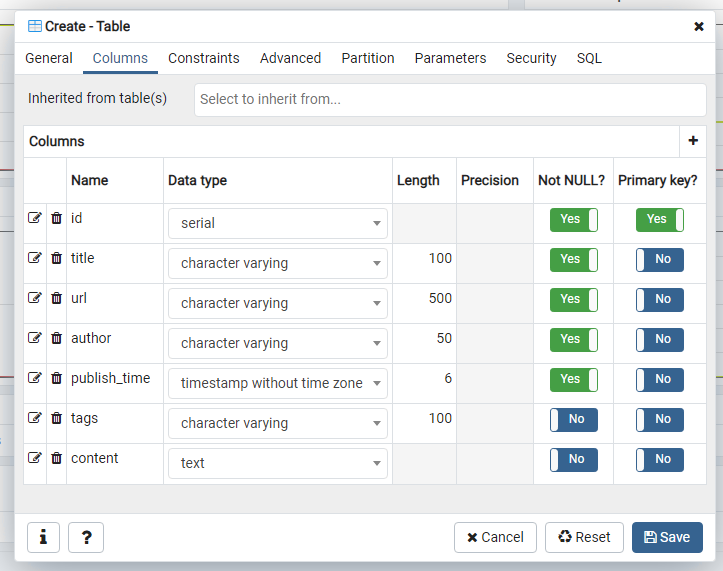Click the edit icon for the url row

click(x=35, y=298)
